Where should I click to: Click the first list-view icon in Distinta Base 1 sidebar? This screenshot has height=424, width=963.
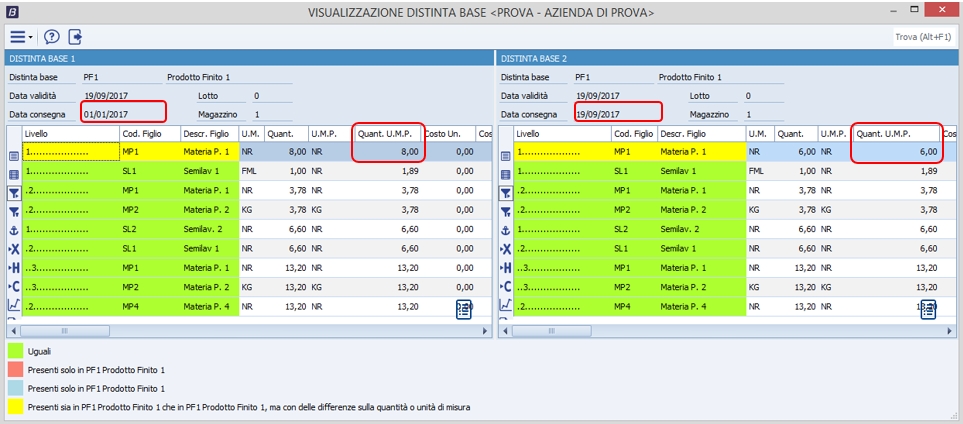click(14, 157)
